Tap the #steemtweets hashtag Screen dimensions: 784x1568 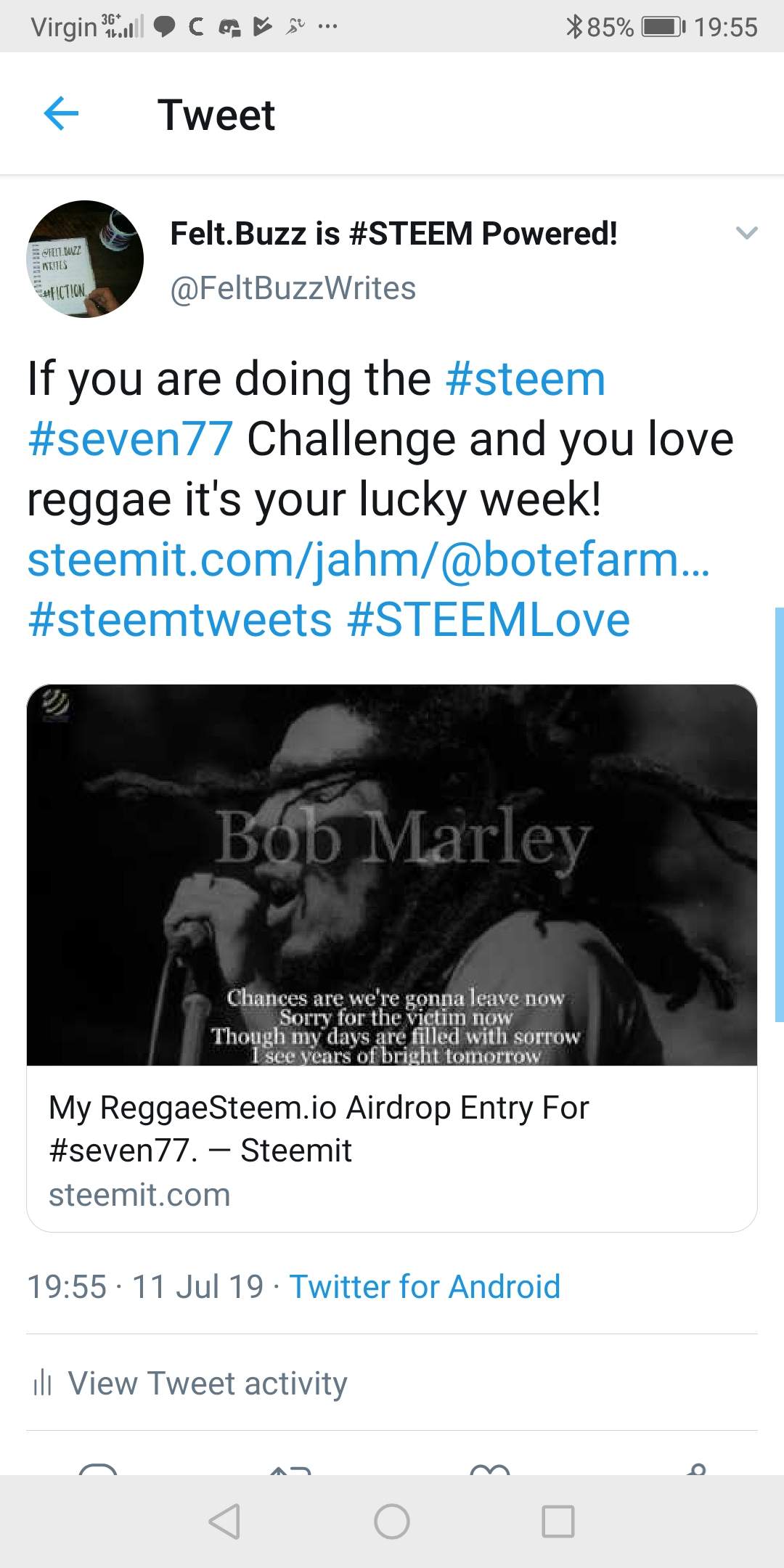[x=180, y=620]
